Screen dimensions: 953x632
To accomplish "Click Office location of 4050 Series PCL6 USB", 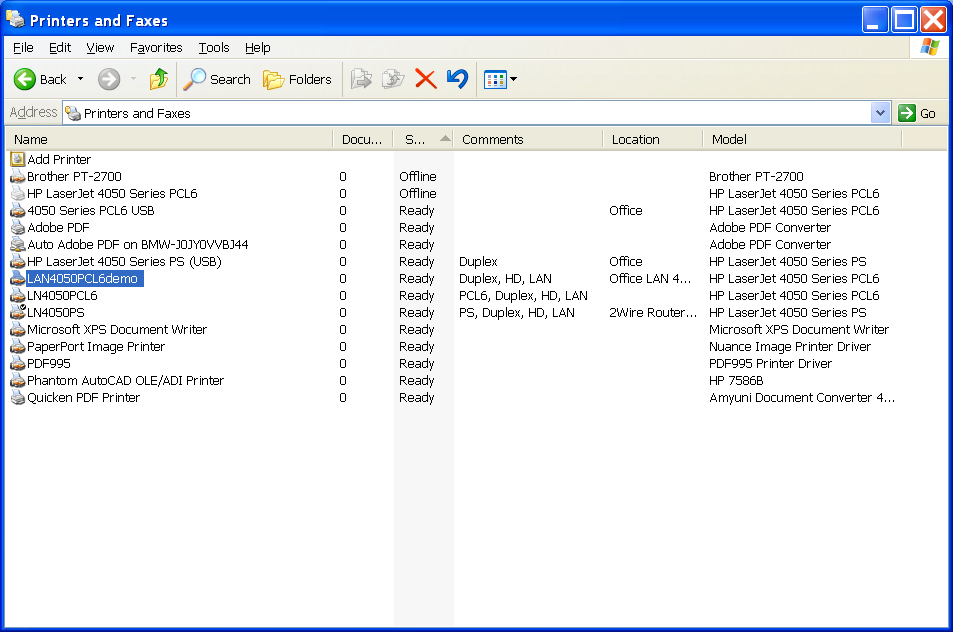I will (x=625, y=210).
